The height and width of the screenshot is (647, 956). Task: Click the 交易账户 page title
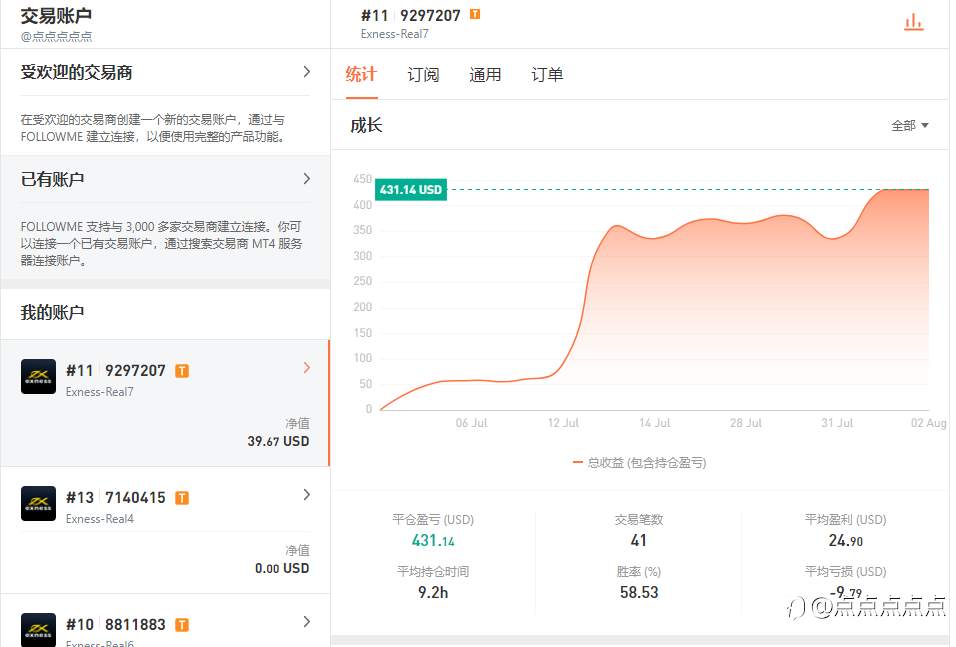[x=55, y=15]
